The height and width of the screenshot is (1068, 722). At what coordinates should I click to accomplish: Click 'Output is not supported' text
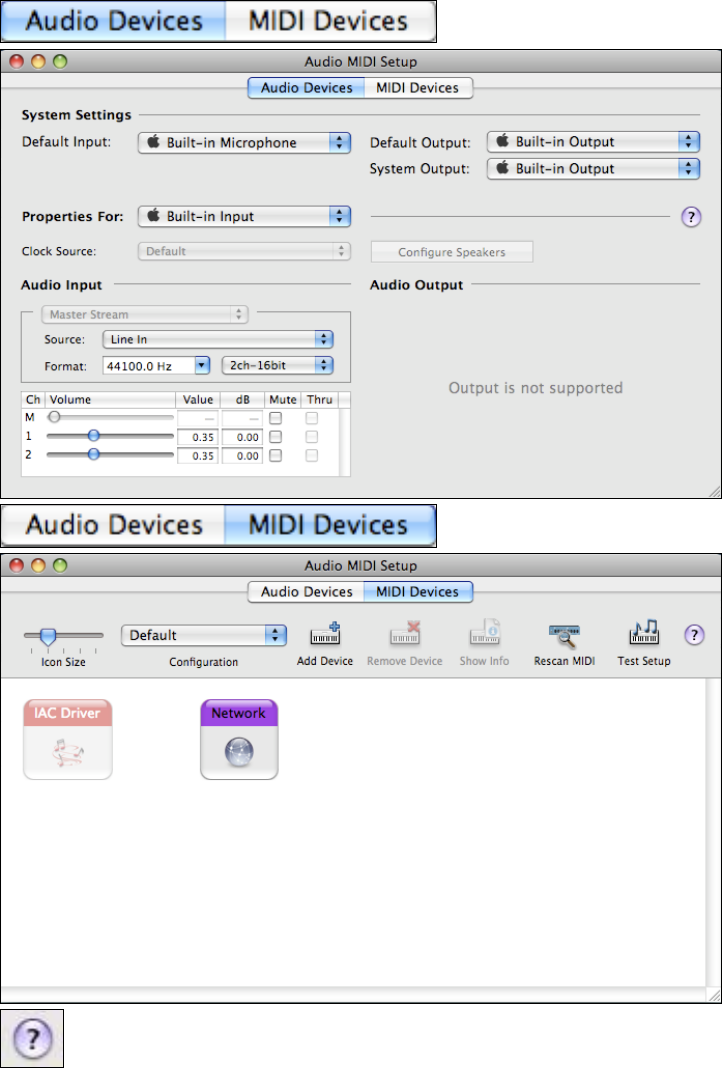pos(535,388)
